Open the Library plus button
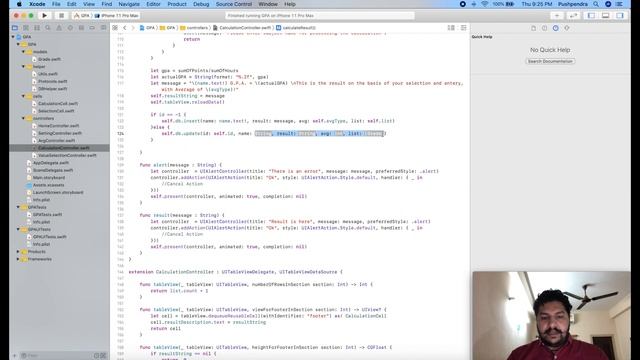This screenshot has width=640, height=360. click(557, 16)
